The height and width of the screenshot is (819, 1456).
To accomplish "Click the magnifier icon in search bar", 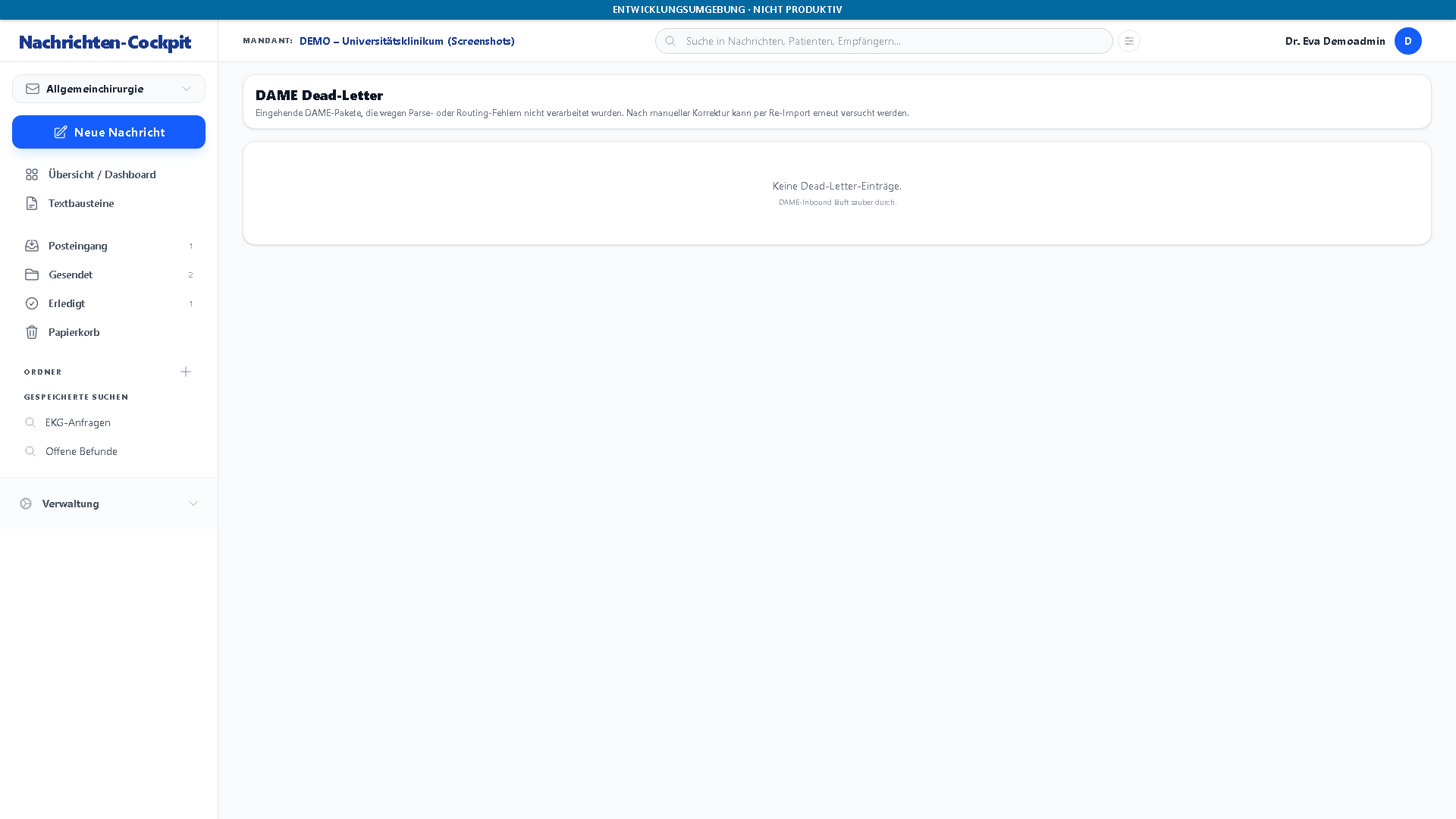I will (670, 41).
